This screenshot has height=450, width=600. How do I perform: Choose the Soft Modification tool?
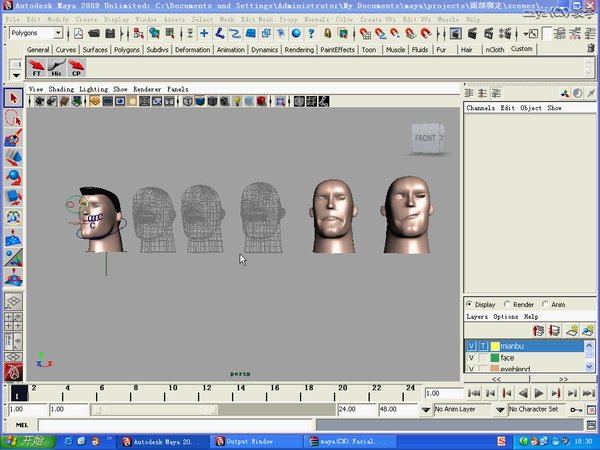point(13,238)
